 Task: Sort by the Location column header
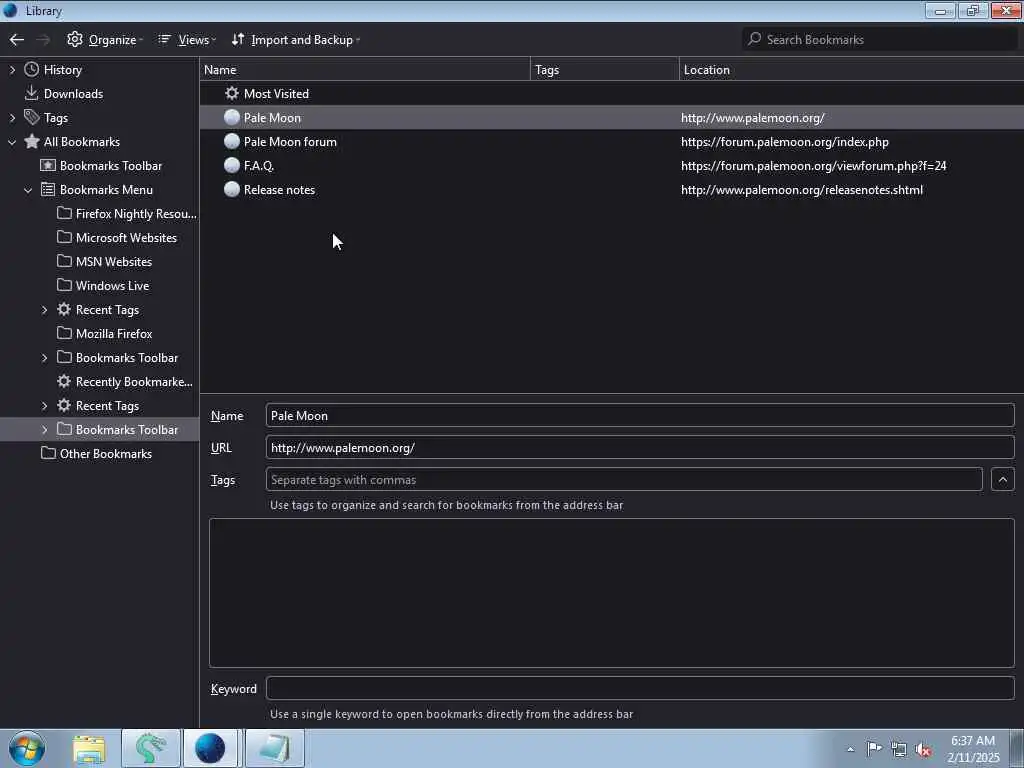point(852,69)
